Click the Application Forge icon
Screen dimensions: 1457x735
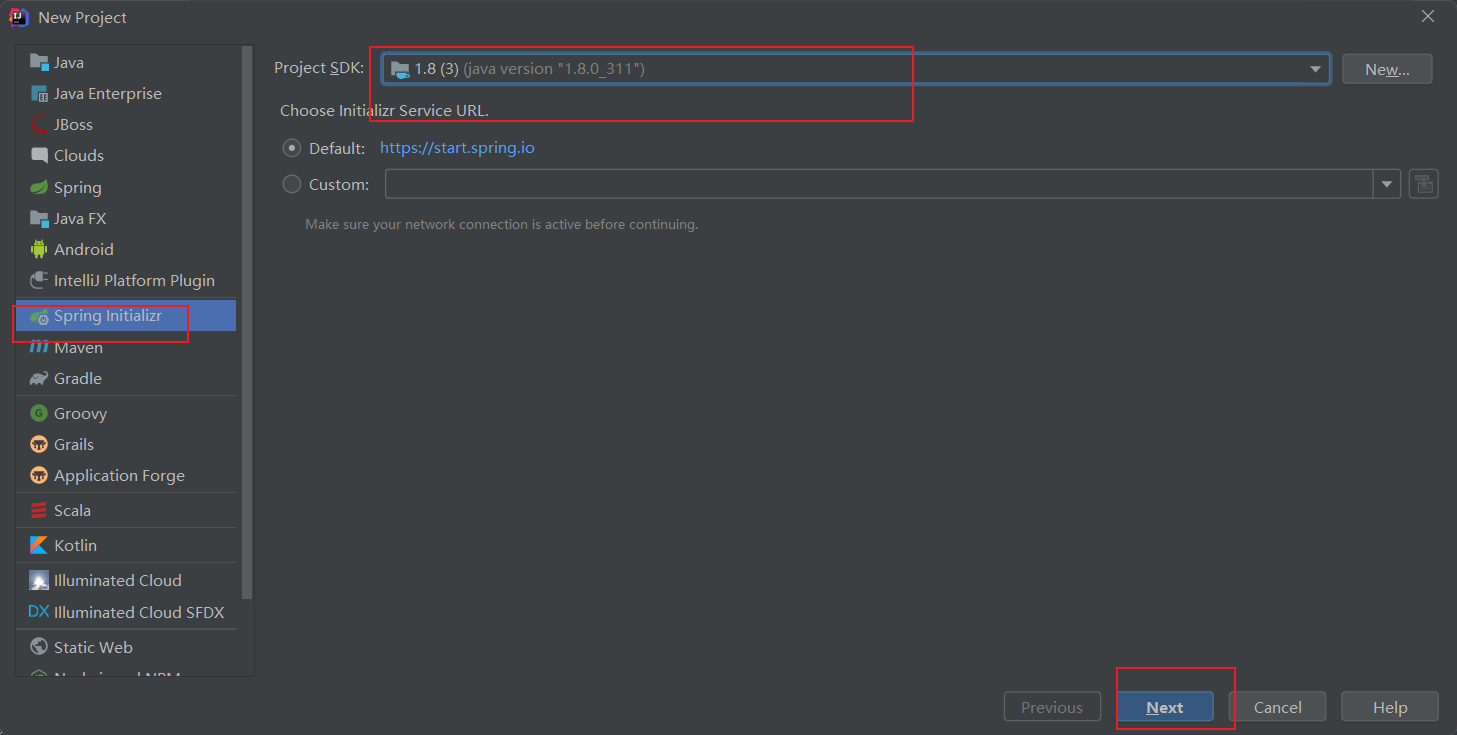(39, 475)
